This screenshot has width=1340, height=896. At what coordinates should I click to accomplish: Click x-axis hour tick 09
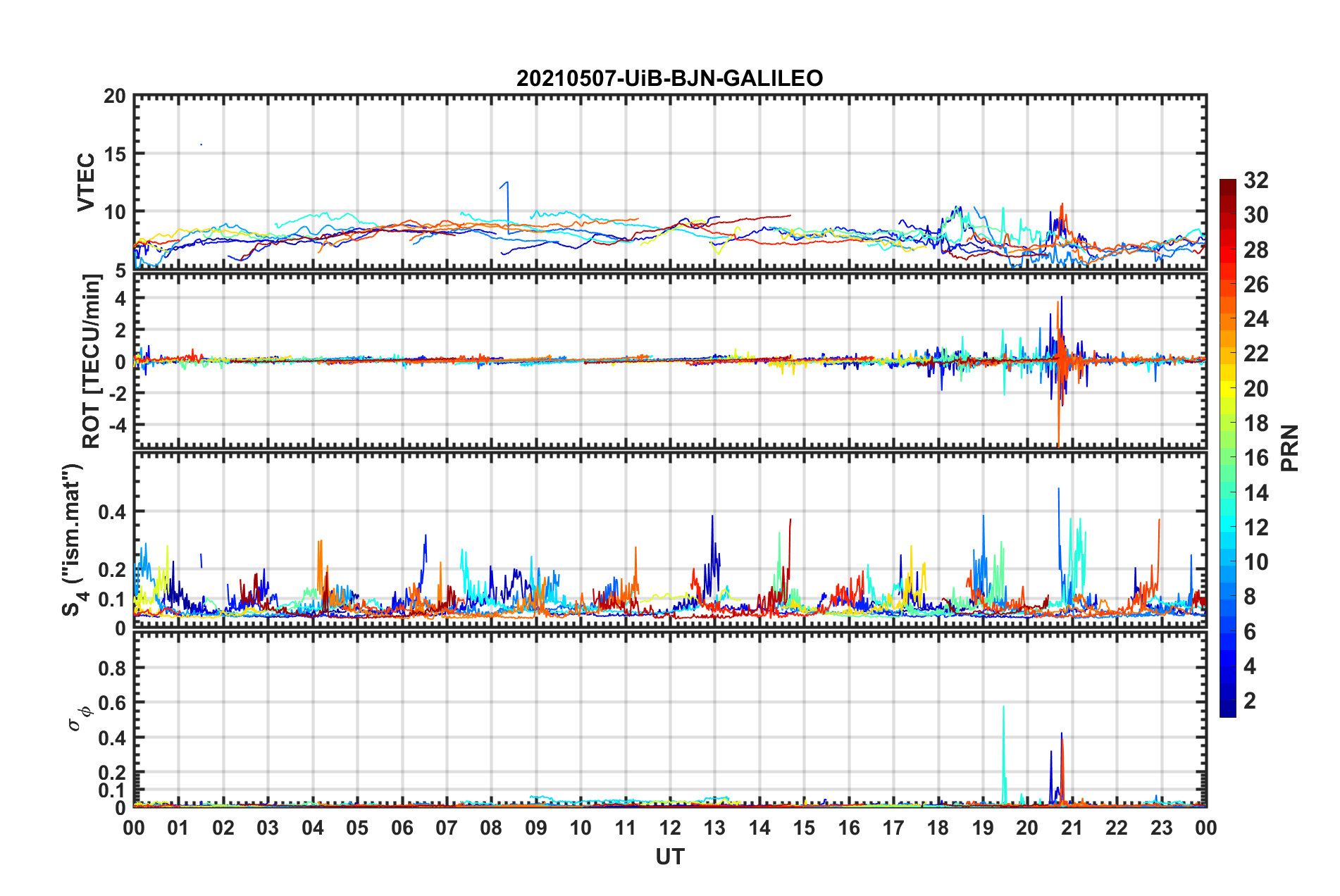click(536, 828)
